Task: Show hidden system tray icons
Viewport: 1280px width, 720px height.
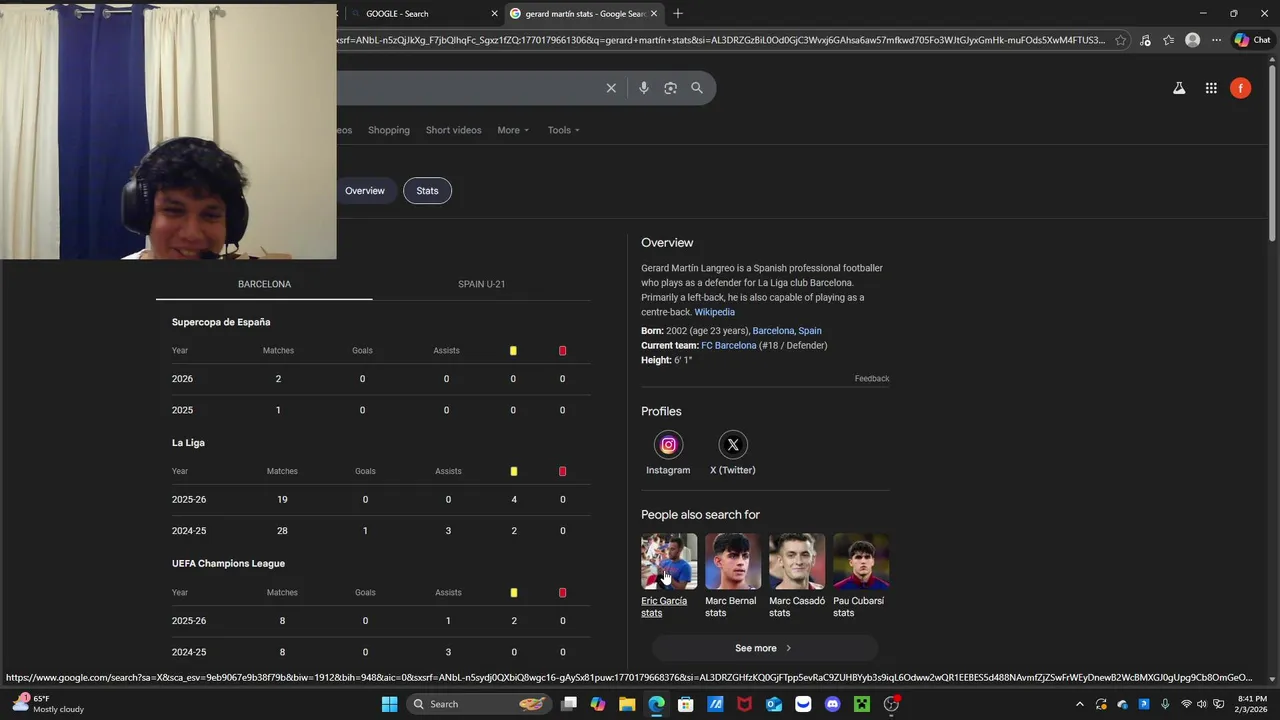Action: click(x=1079, y=704)
